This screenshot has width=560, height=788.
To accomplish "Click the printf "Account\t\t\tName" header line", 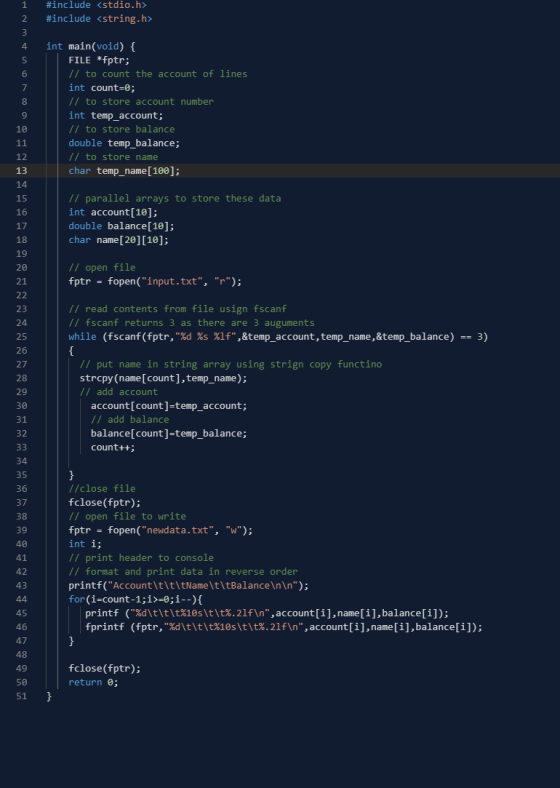I will click(189, 586).
